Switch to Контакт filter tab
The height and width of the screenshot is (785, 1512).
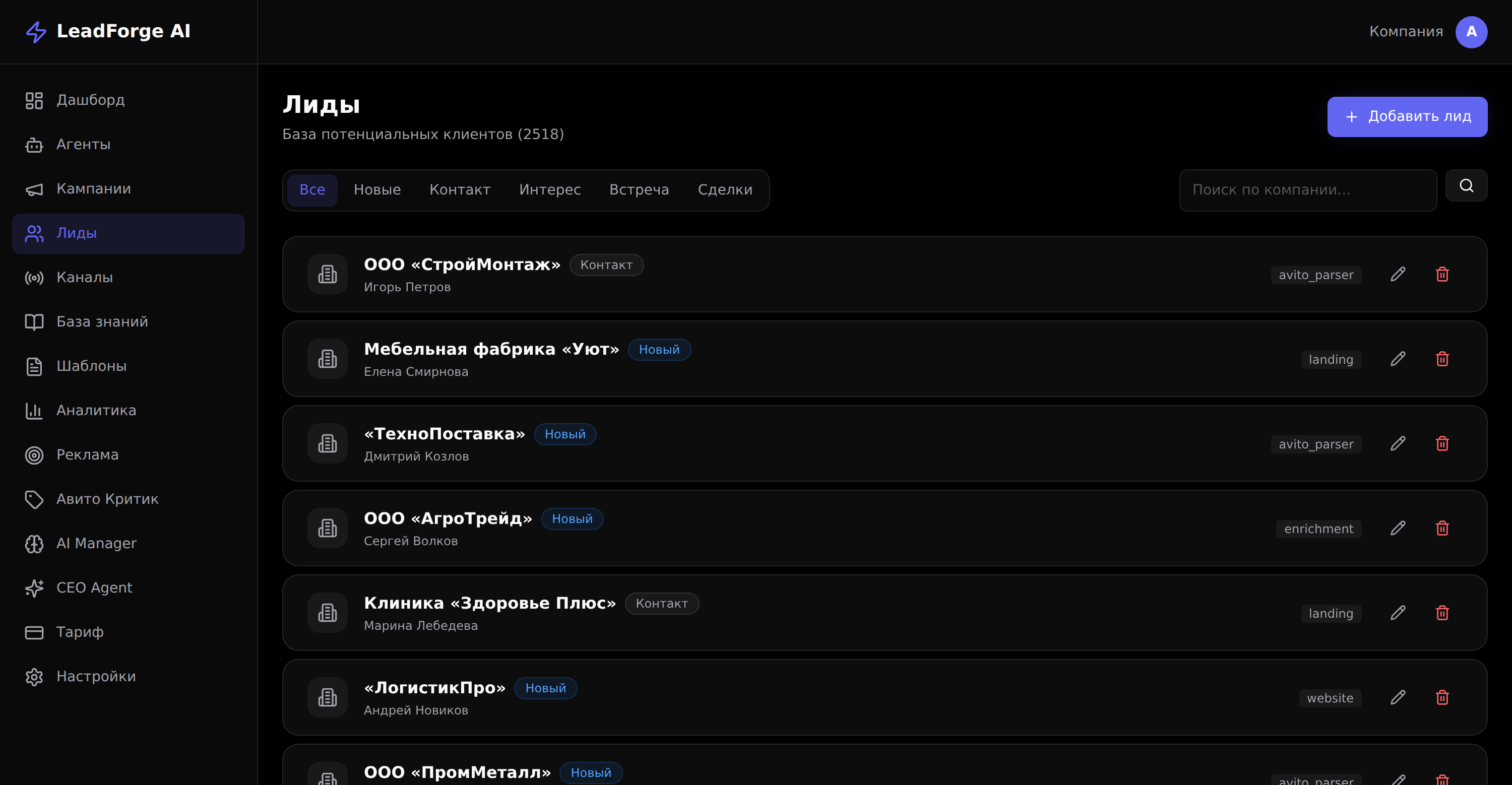[x=460, y=190]
